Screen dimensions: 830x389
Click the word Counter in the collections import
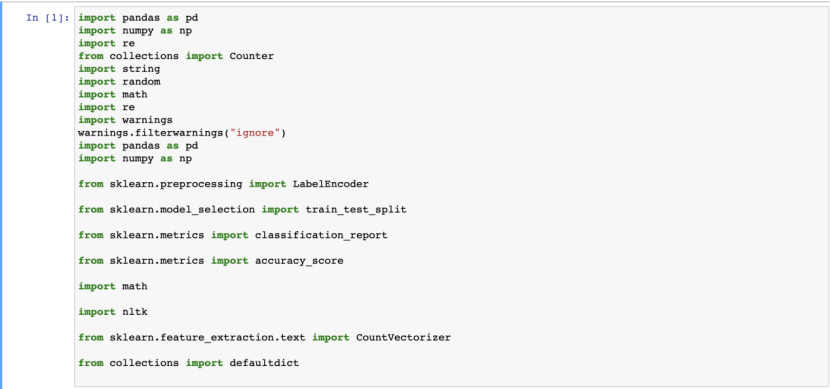point(251,56)
